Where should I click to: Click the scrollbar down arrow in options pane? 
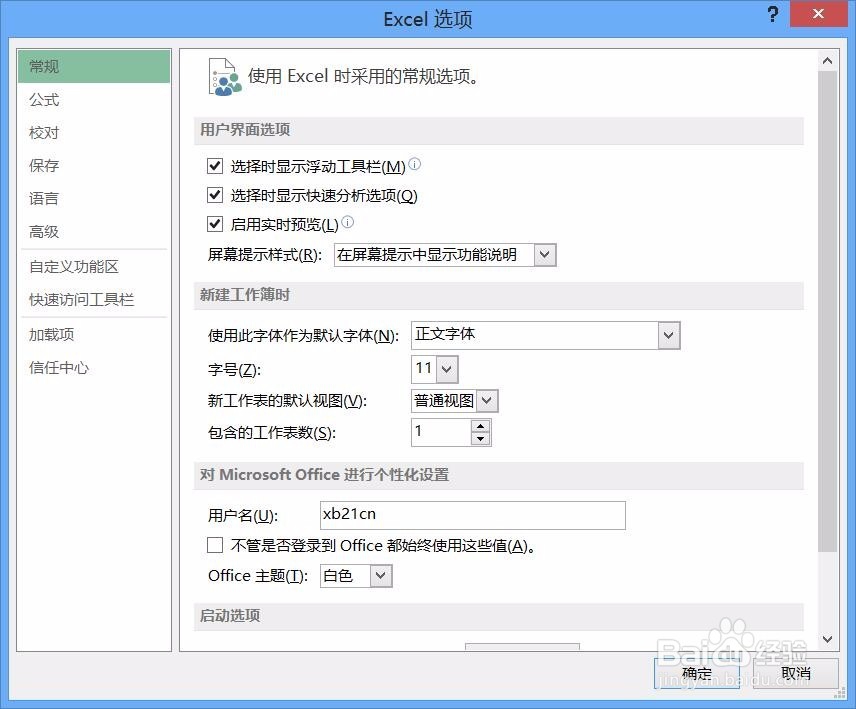[x=828, y=639]
